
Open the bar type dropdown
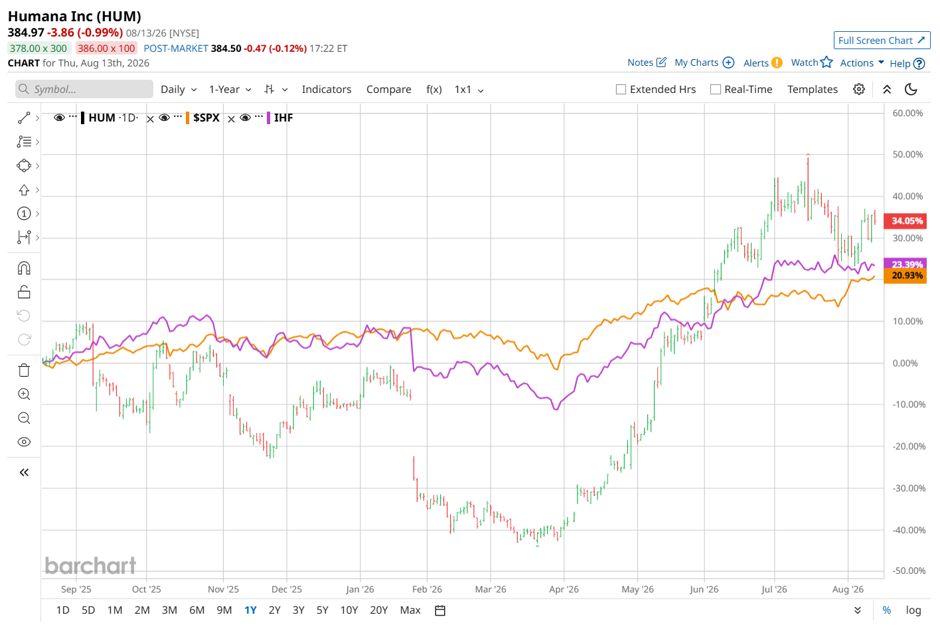(276, 89)
